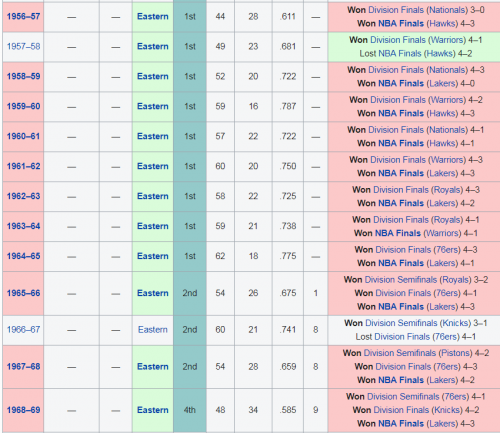The height and width of the screenshot is (433, 500).
Task: Select 16 losses cell in 1959–60 row
Action: [x=253, y=106]
